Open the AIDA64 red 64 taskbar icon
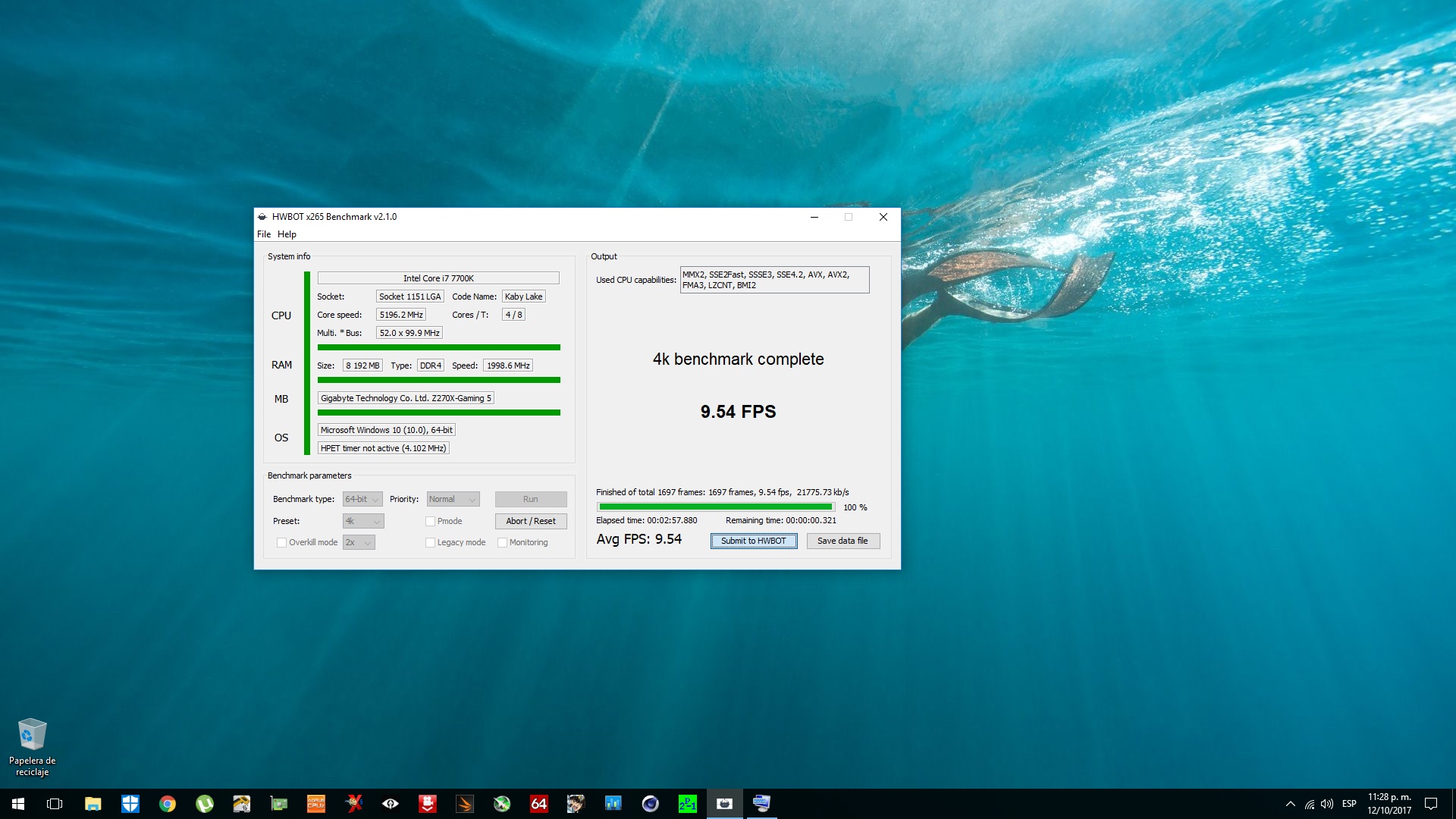Screen dimensions: 1456x819 click(539, 804)
